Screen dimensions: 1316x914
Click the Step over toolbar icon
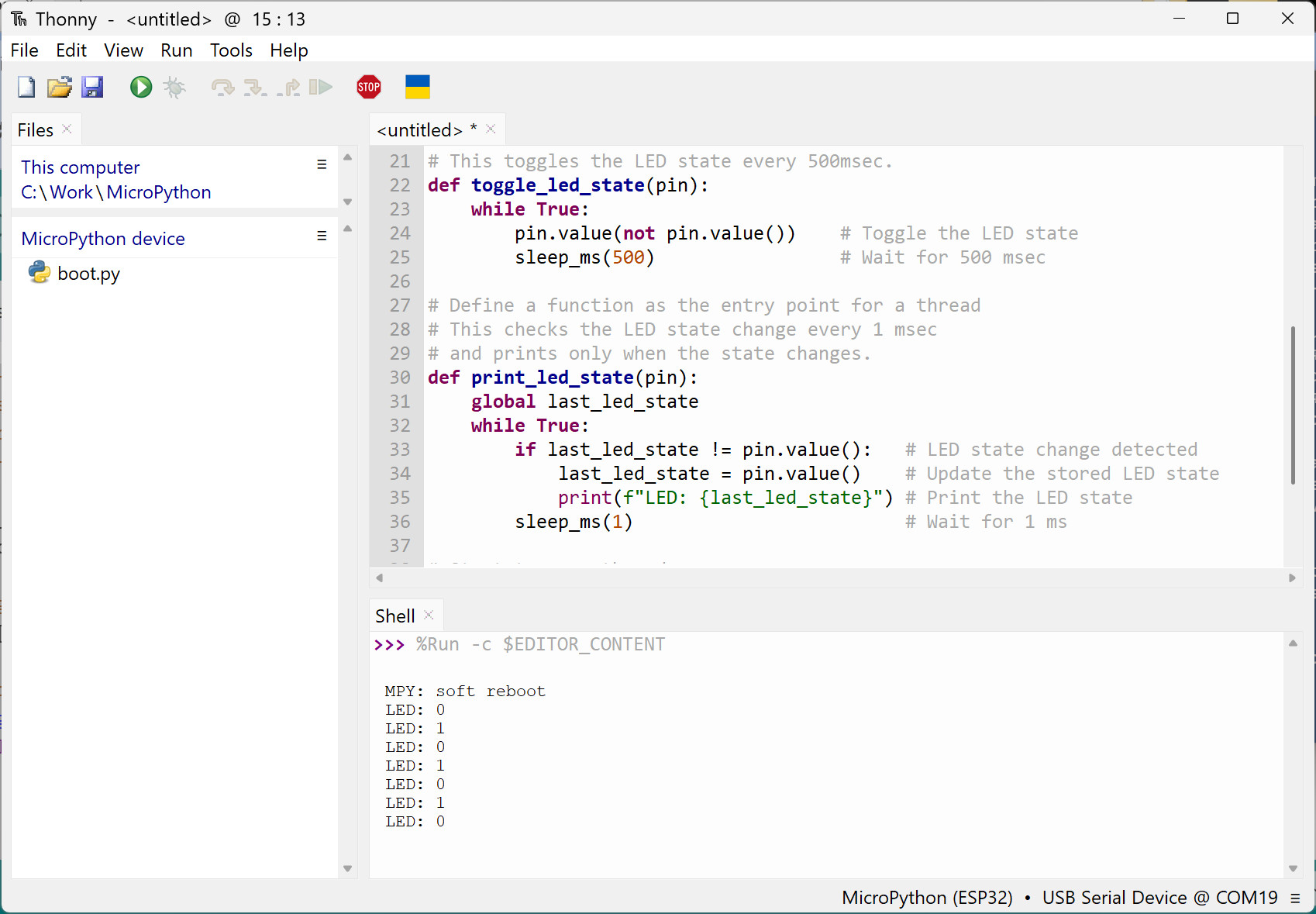(222, 87)
